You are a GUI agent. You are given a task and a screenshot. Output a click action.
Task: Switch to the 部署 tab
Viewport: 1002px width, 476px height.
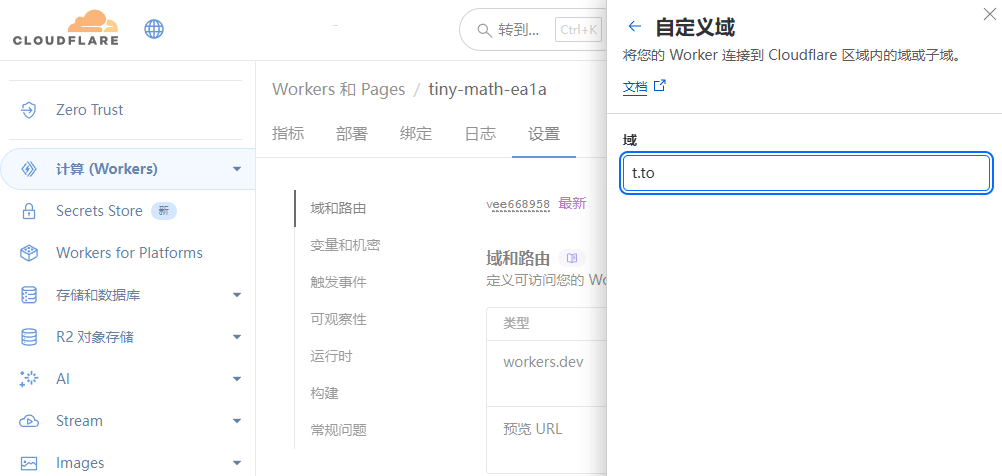(352, 134)
